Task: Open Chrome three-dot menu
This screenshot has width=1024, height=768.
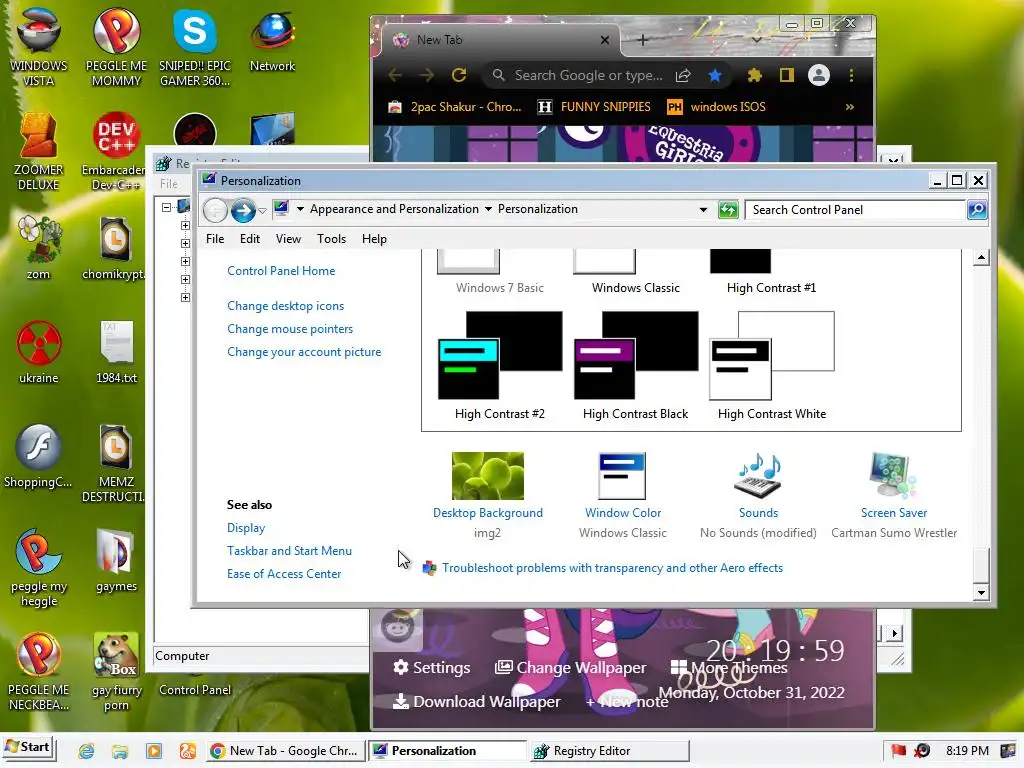Action: [x=851, y=75]
